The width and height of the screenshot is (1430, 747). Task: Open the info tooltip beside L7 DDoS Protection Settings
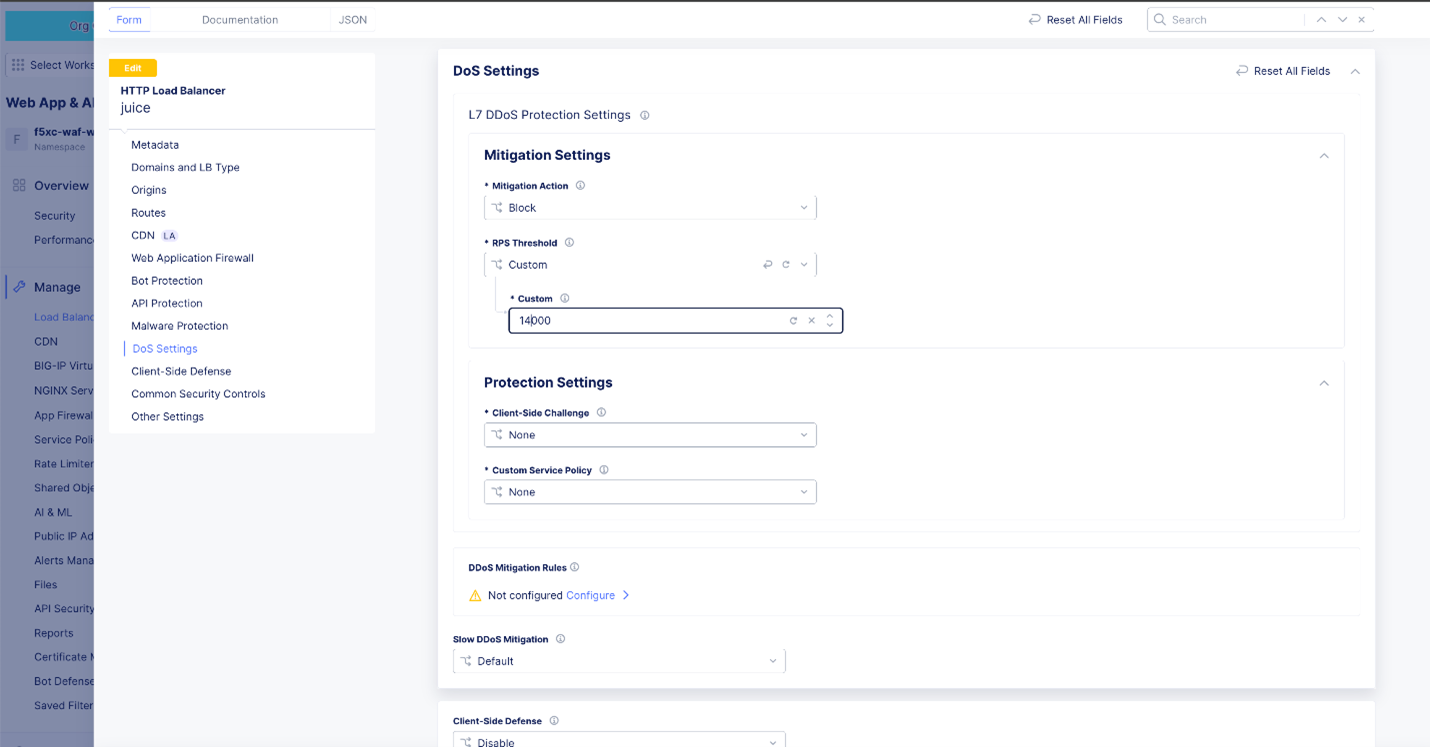(x=645, y=115)
